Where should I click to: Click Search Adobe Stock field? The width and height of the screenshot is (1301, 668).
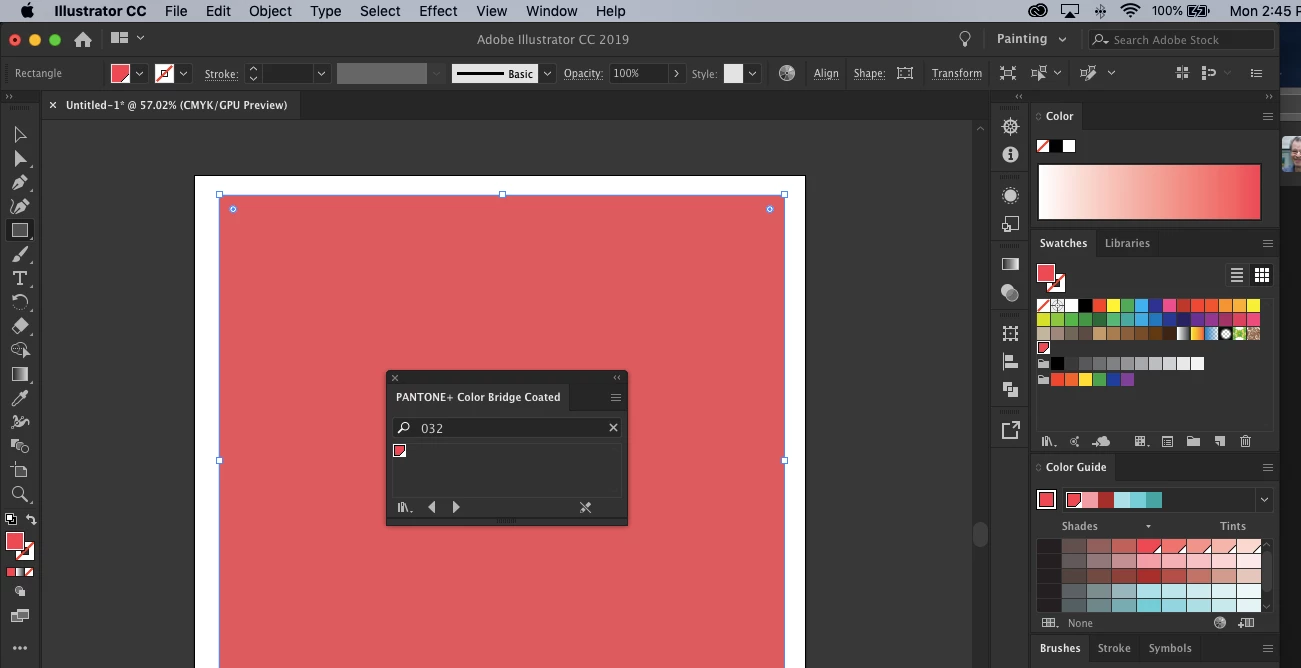[x=1181, y=39]
